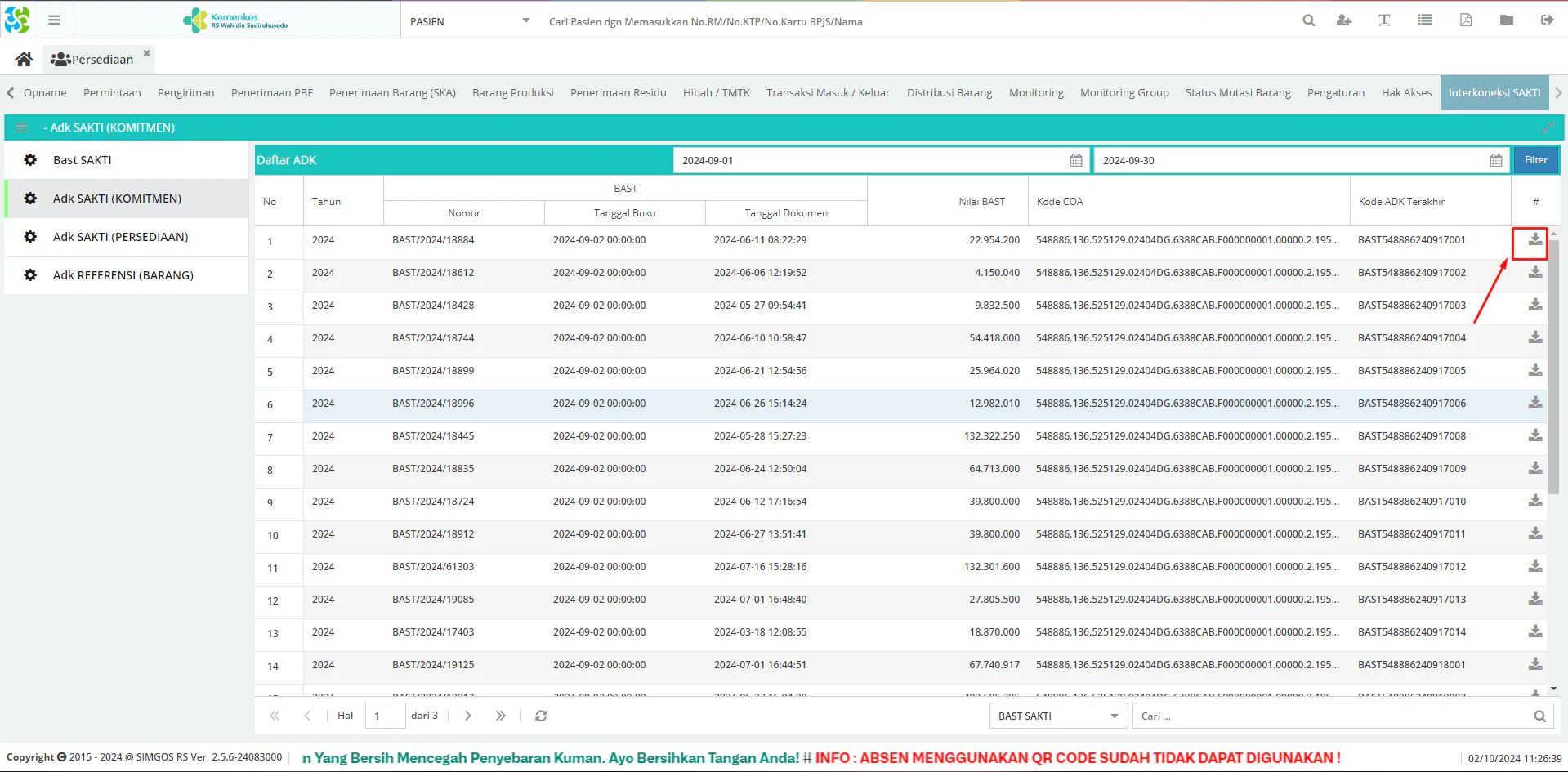
Task: Jump to last page of ADK list
Action: (x=500, y=716)
